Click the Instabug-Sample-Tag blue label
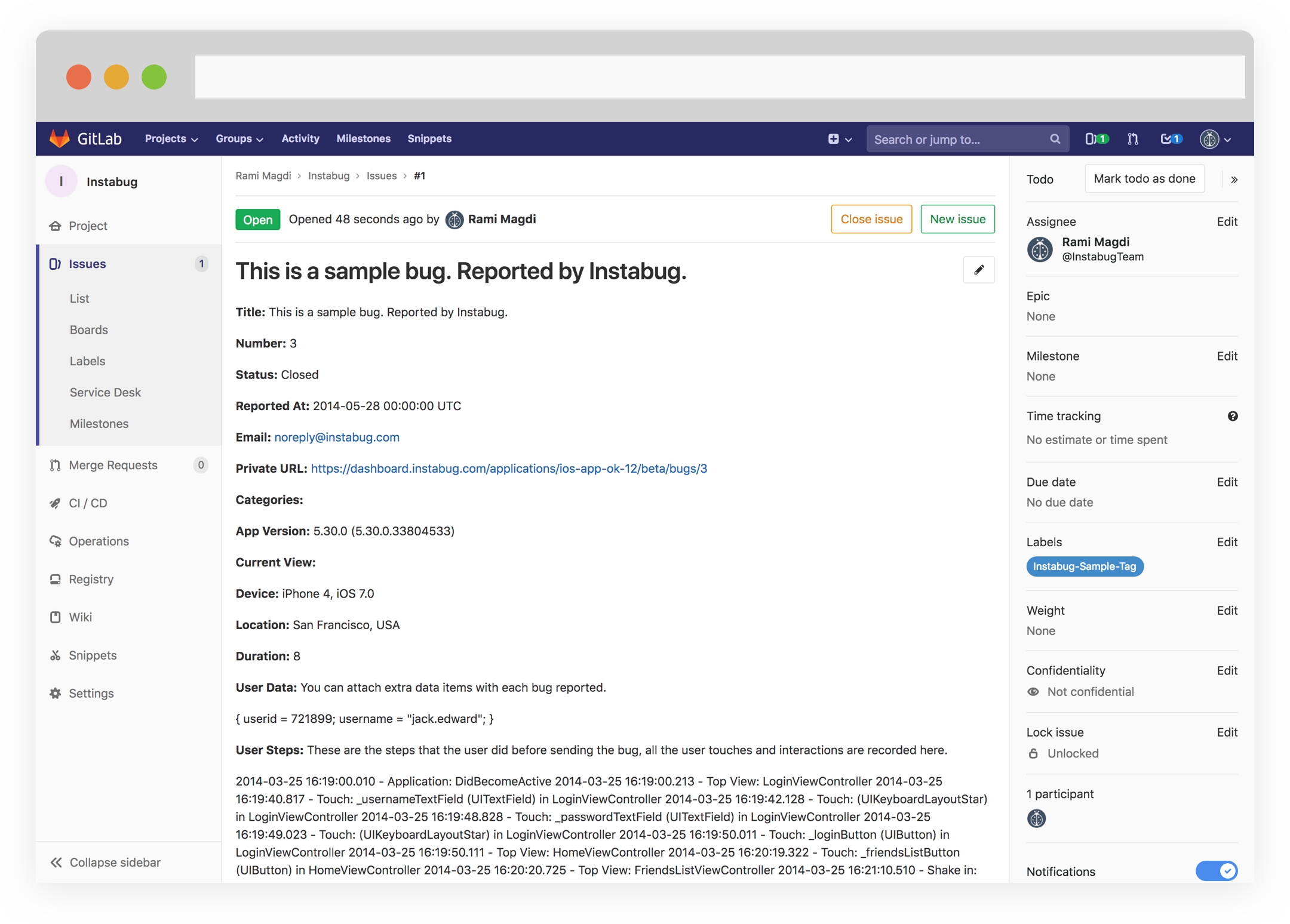 tap(1084, 566)
